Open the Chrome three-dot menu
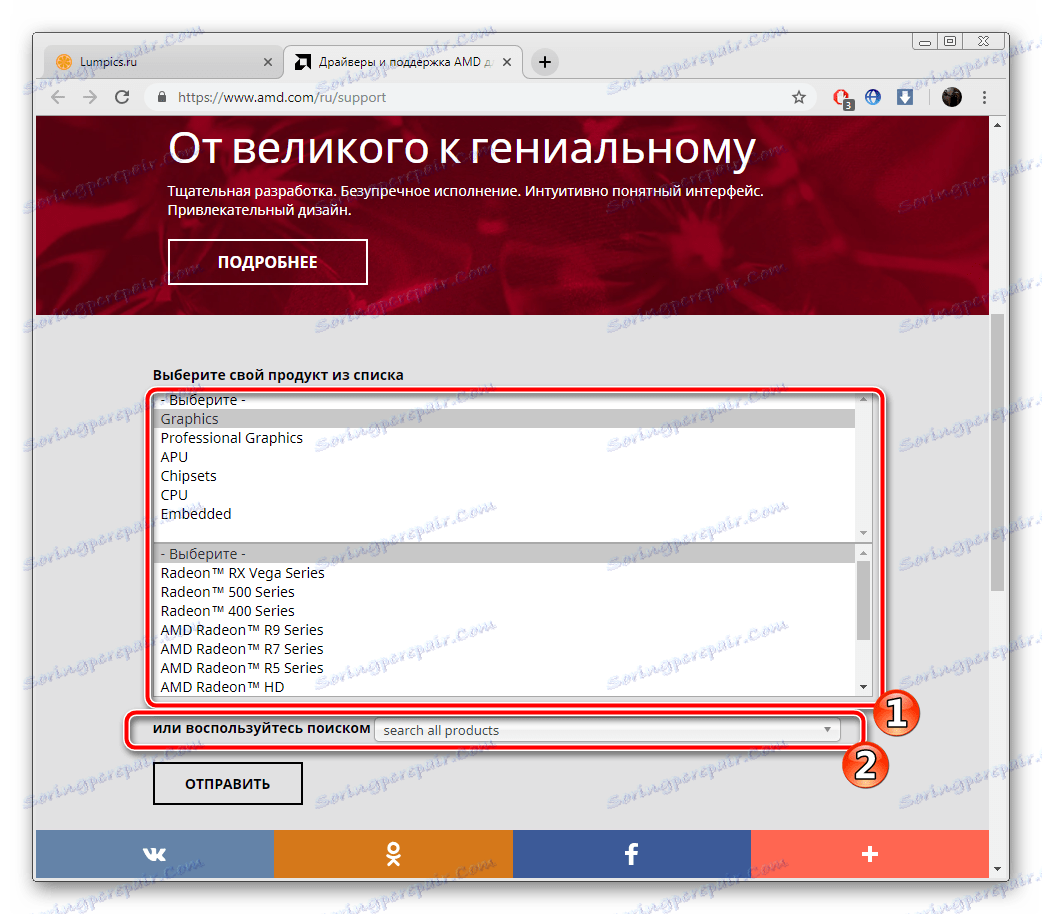 (984, 97)
